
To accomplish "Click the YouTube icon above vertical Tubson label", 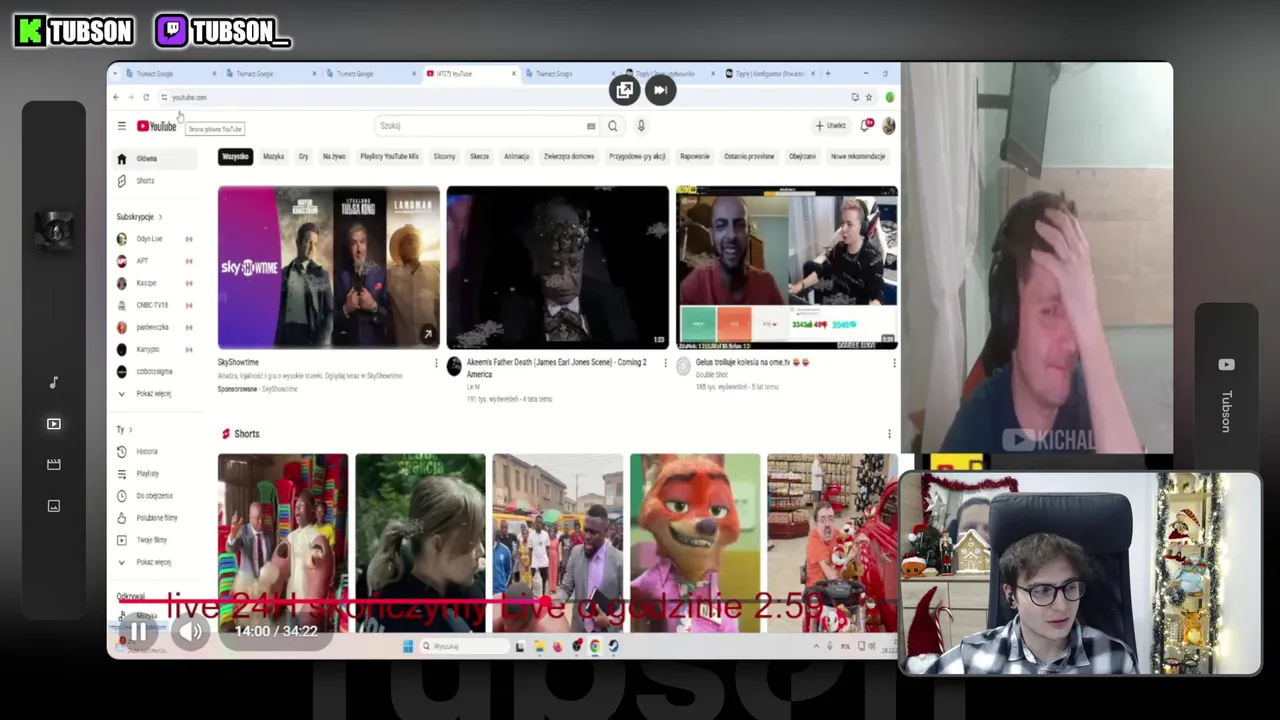I will click(1227, 365).
